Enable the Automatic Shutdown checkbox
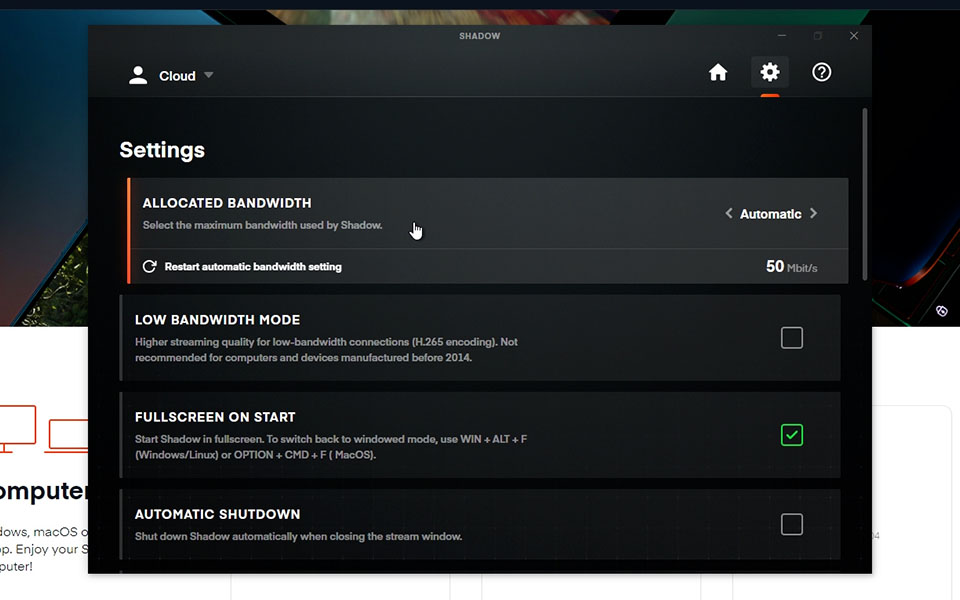960x600 pixels. [x=792, y=524]
